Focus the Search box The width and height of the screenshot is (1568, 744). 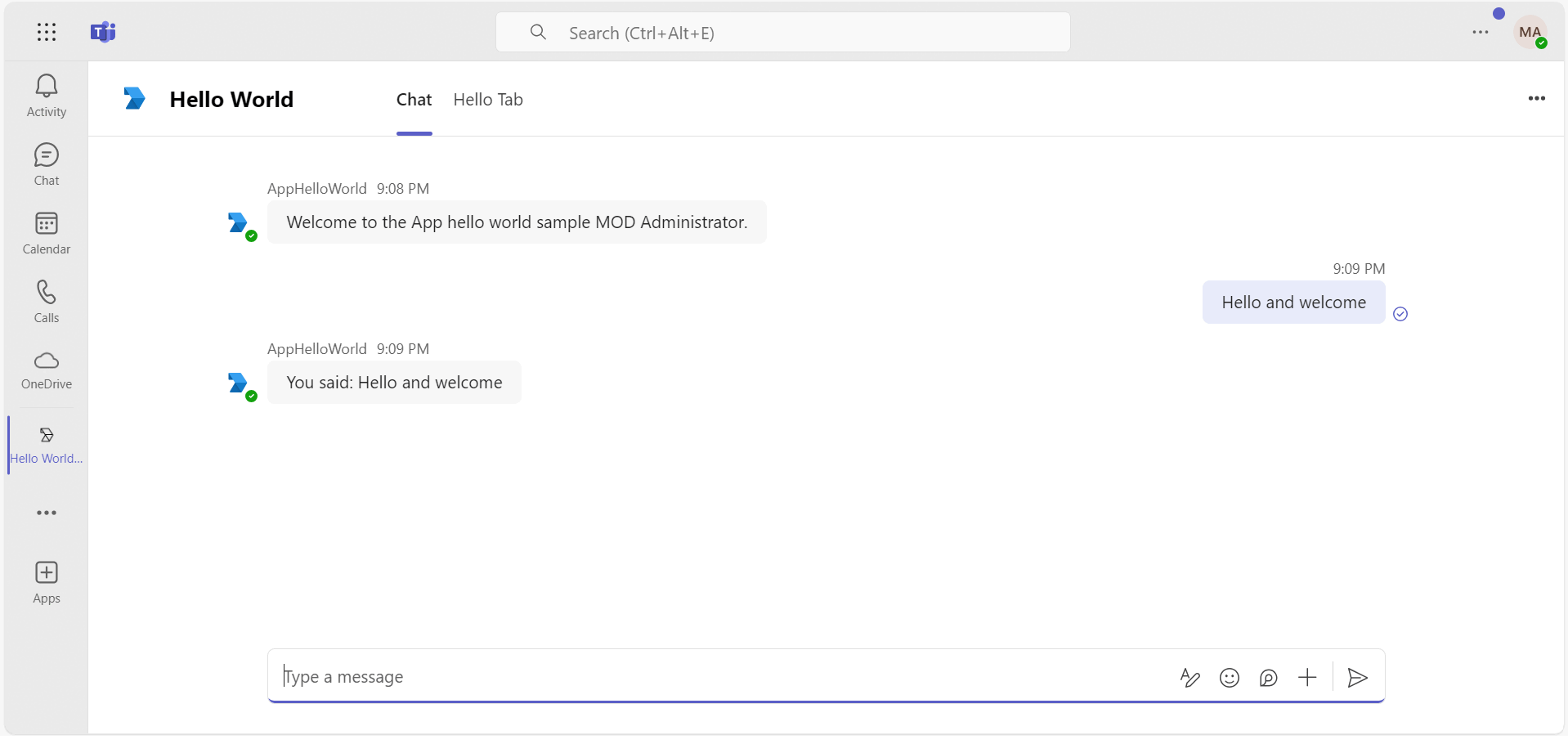783,33
